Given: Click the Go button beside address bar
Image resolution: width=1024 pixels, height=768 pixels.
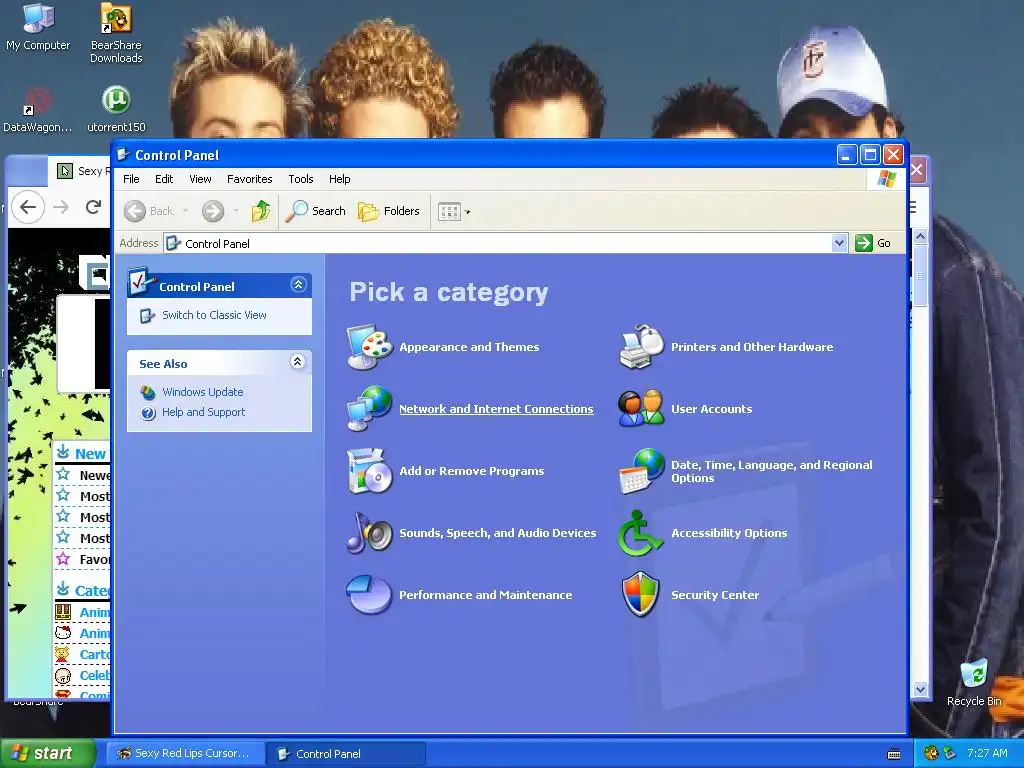Looking at the screenshot, I should click(874, 243).
